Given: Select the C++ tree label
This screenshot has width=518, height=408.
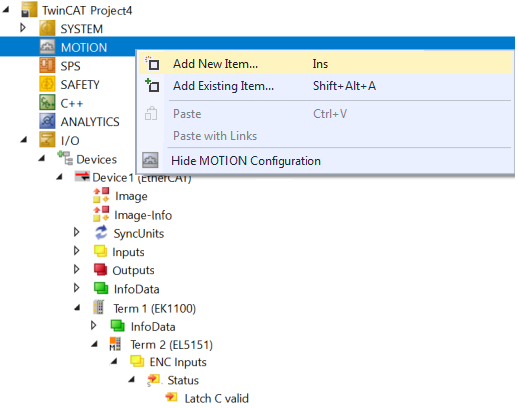Looking at the screenshot, I should (72, 103).
